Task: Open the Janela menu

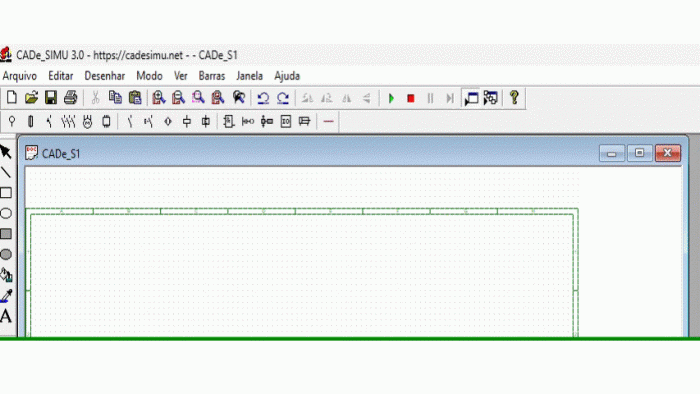Action: point(250,76)
